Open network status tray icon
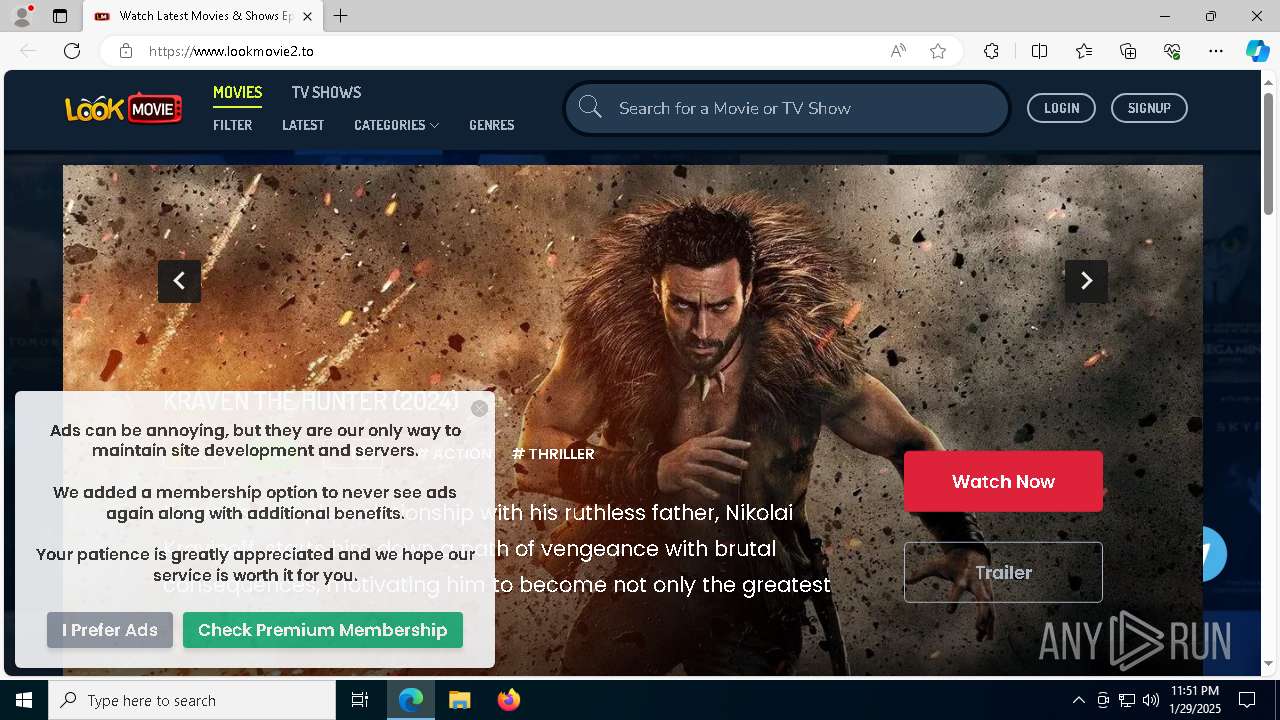Image resolution: width=1280 pixels, height=720 pixels. [1127, 700]
